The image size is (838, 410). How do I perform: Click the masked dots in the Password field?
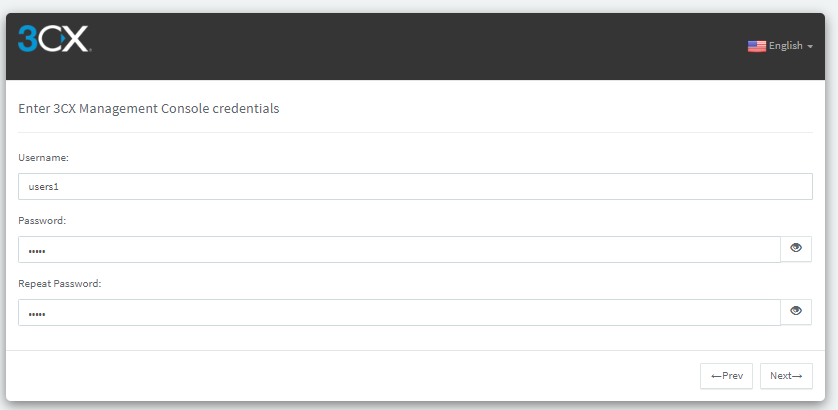[37, 250]
